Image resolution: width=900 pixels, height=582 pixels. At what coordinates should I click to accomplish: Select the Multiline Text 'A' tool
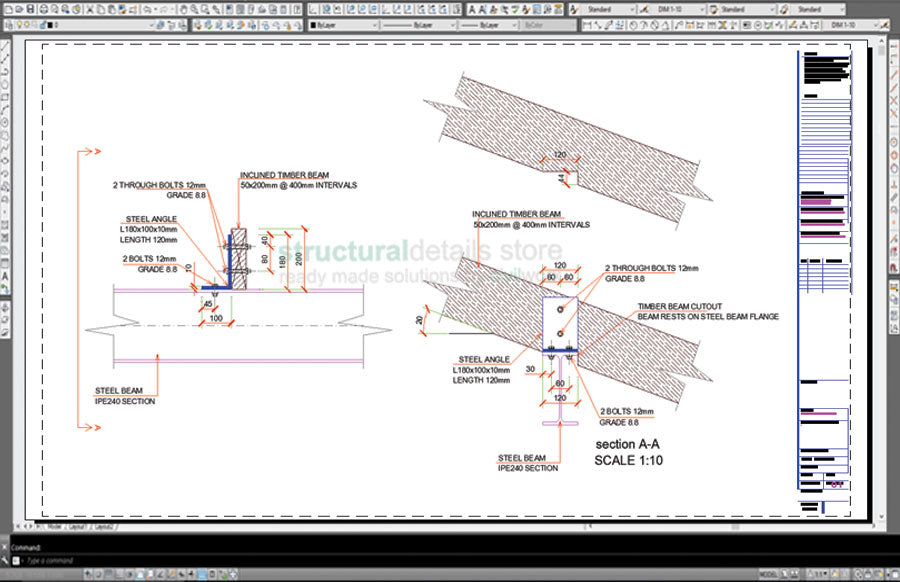coord(6,276)
